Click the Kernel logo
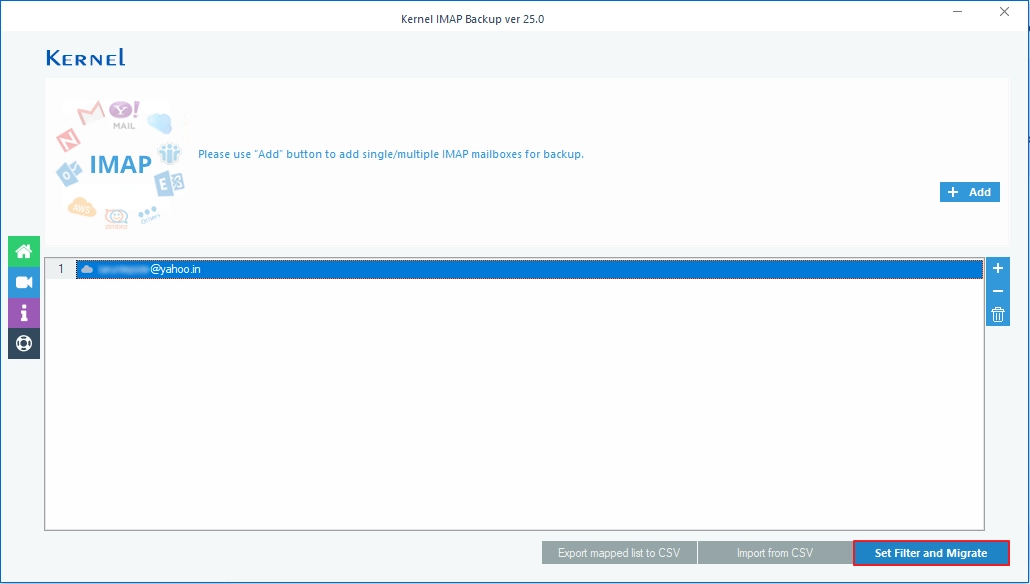 coord(85,58)
